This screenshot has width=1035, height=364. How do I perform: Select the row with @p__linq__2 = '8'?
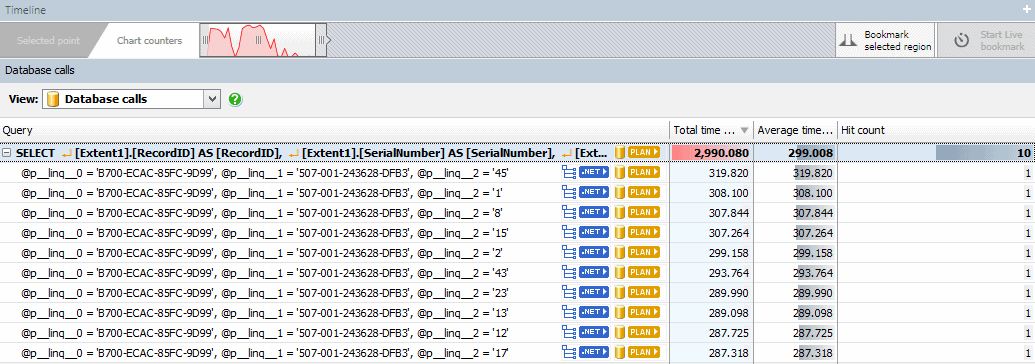pos(518,212)
